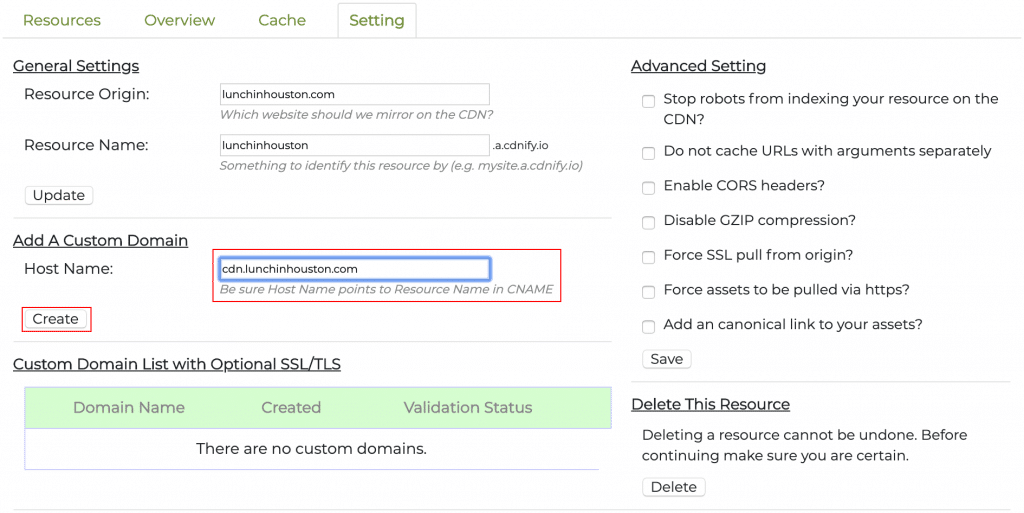Save the advanced settings
1024x513 pixels.
coord(666,359)
